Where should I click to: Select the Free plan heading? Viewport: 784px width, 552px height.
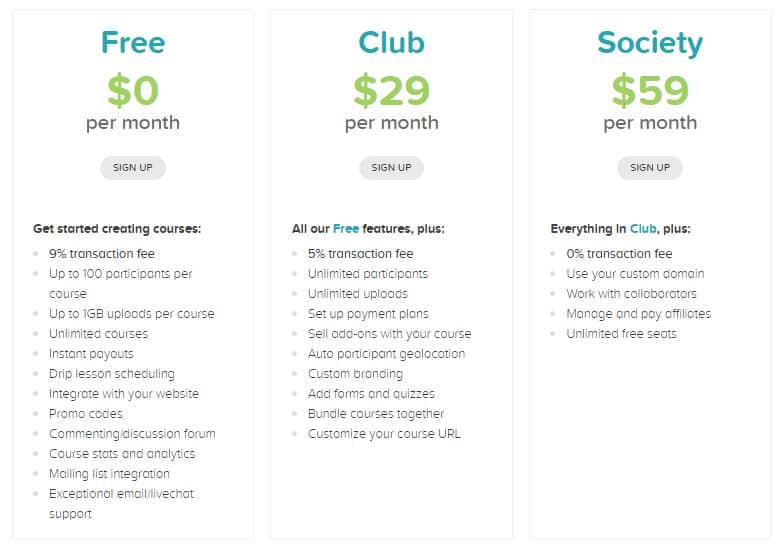[x=133, y=42]
